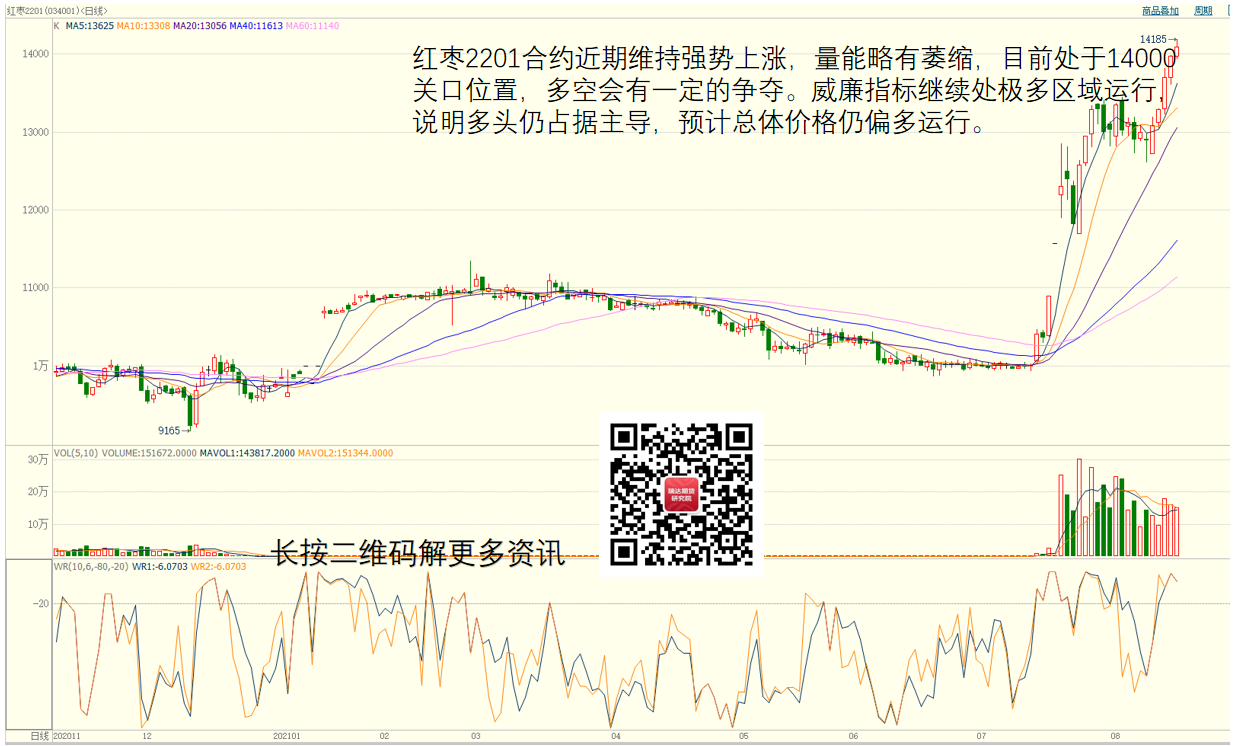Image resolution: width=1242 pixels, height=746 pixels.
Task: Open the 商品叠加 overlay link
Action: click(1160, 11)
